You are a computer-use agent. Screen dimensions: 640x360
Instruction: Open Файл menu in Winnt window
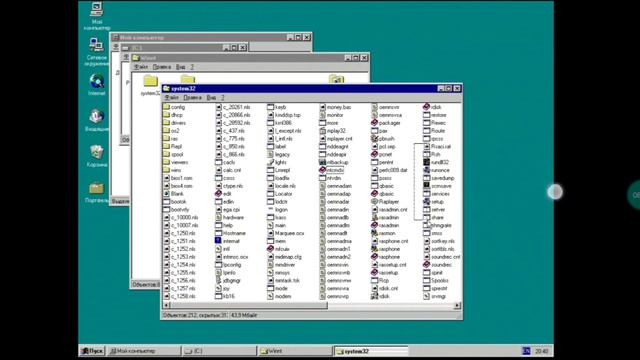[x=141, y=67]
